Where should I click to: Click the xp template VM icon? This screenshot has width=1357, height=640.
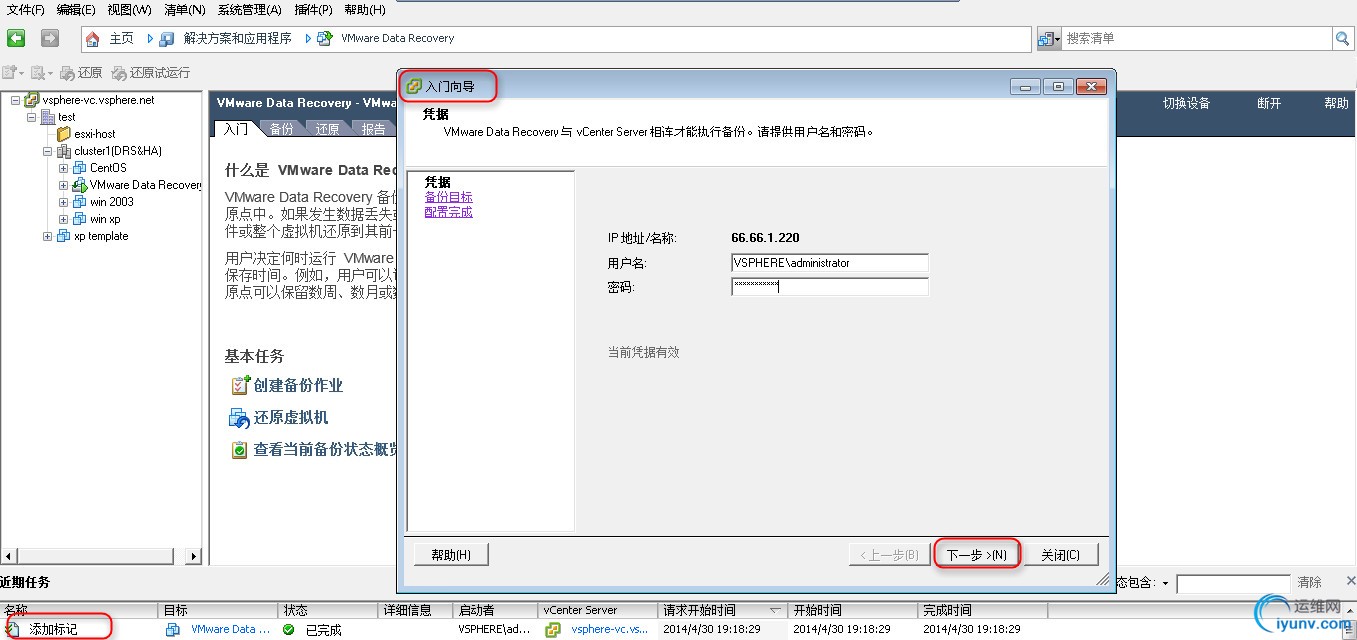(x=64, y=236)
